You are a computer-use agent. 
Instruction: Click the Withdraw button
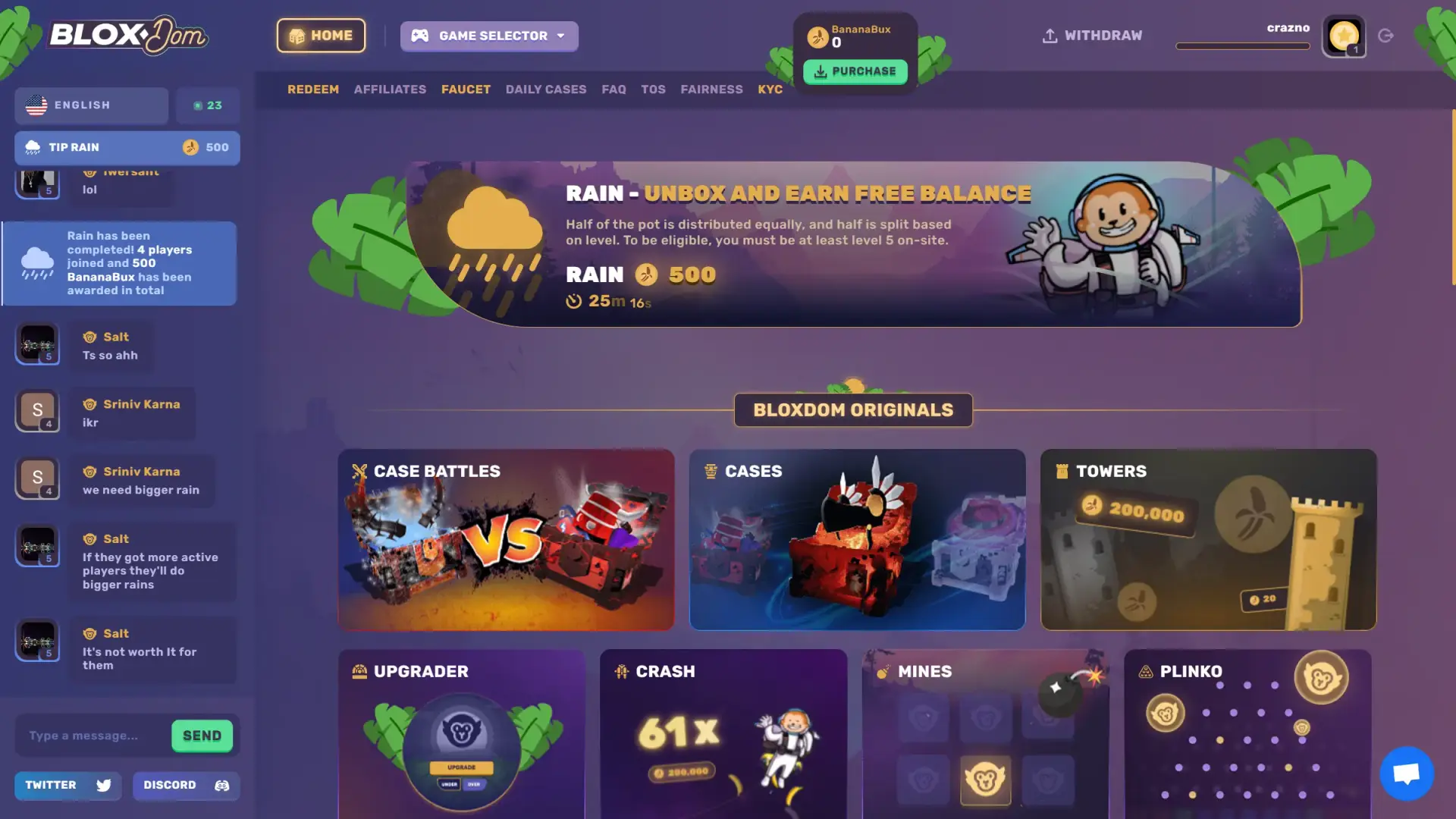(x=1092, y=36)
